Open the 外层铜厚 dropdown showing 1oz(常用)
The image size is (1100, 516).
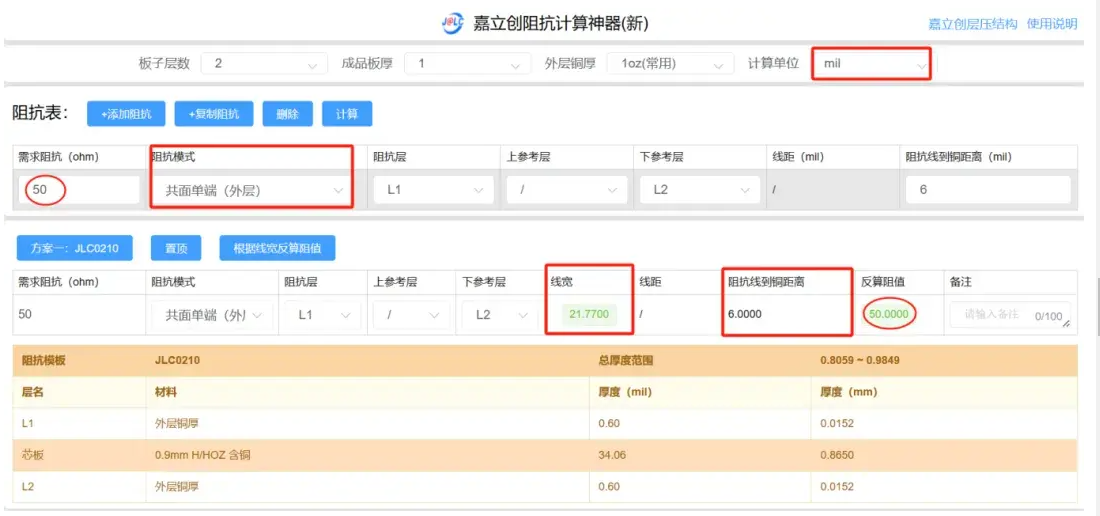[670, 64]
